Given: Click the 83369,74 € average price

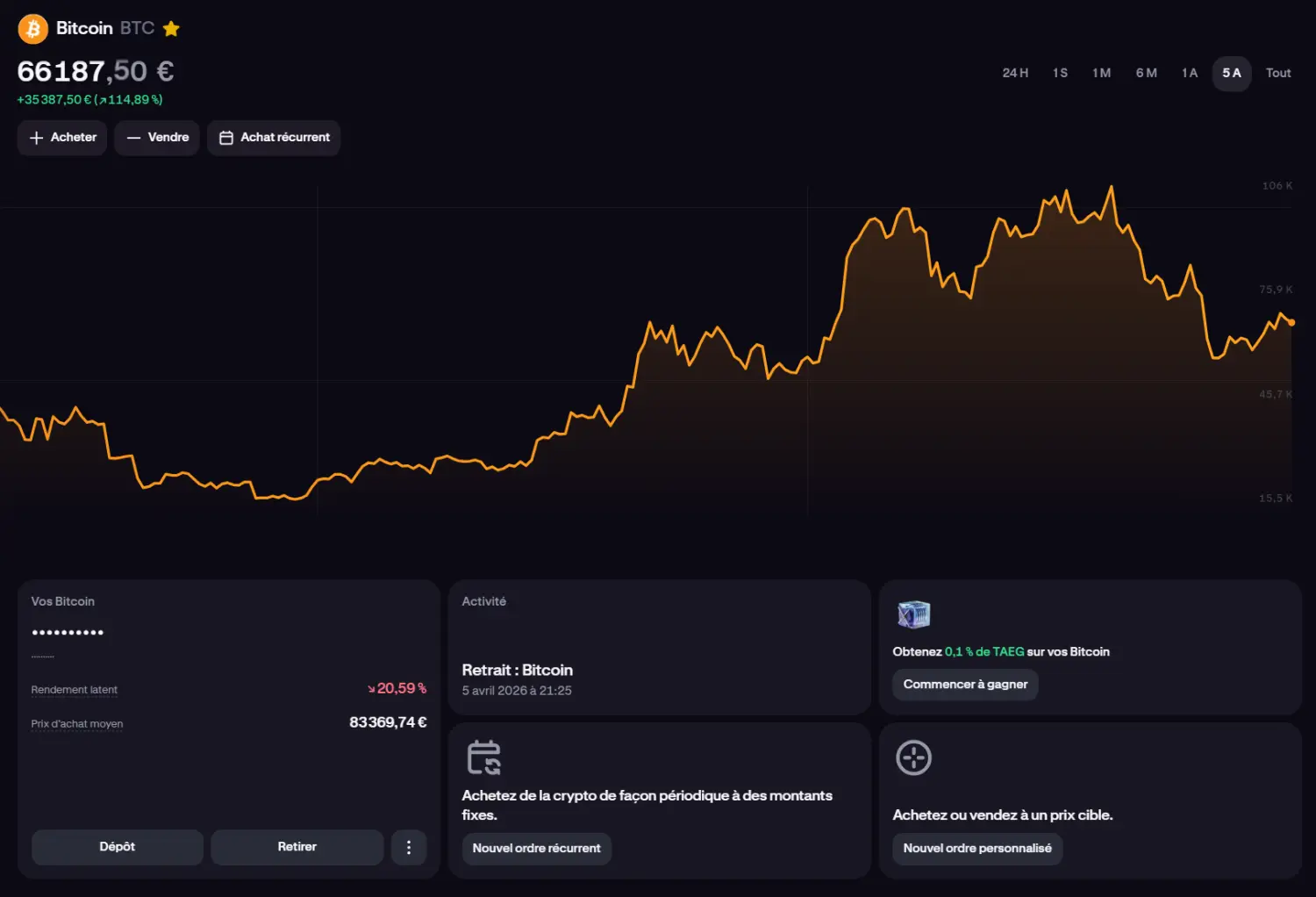Looking at the screenshot, I should tap(388, 722).
